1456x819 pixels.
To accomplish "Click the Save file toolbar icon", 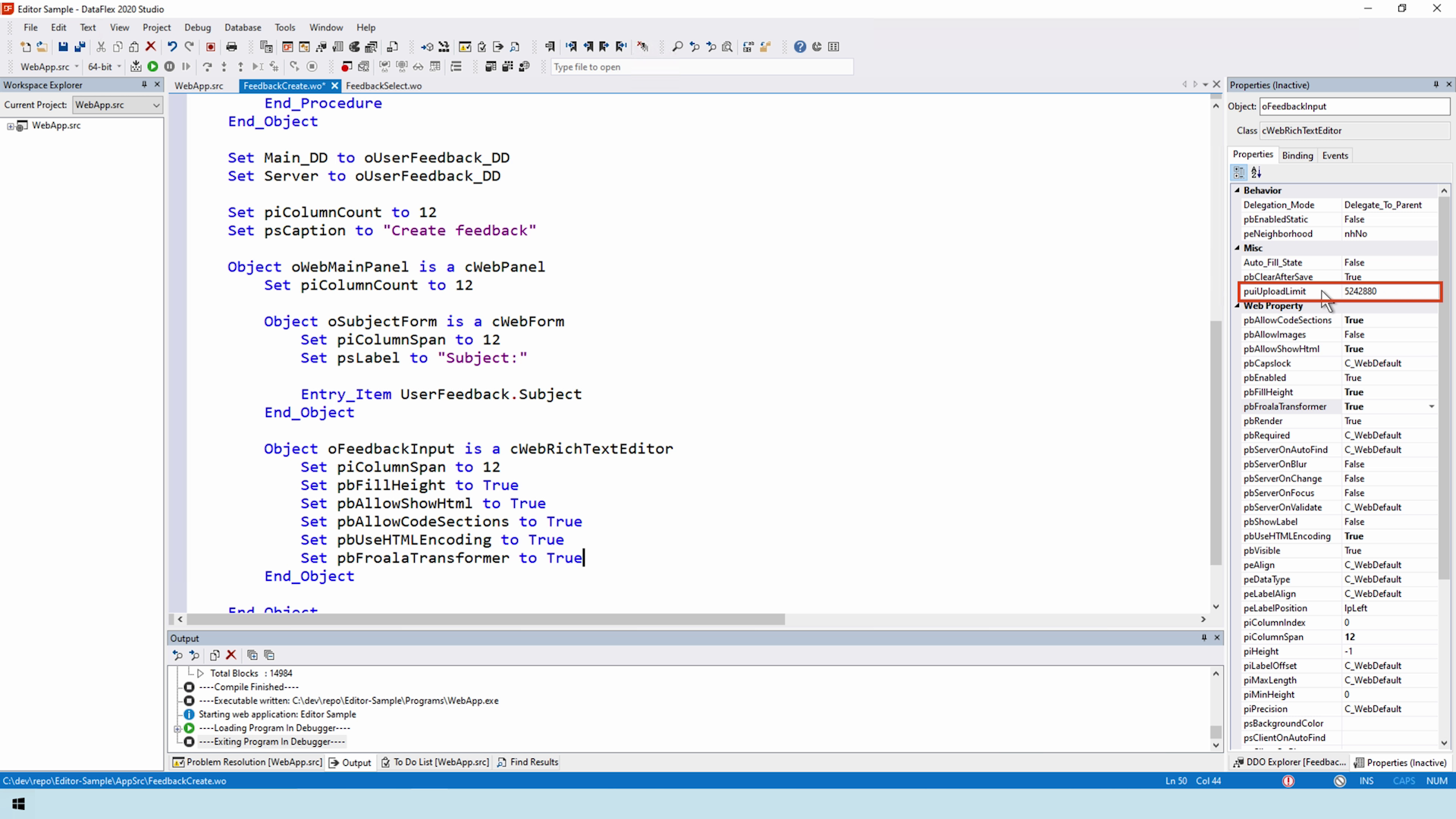I will click(x=63, y=47).
